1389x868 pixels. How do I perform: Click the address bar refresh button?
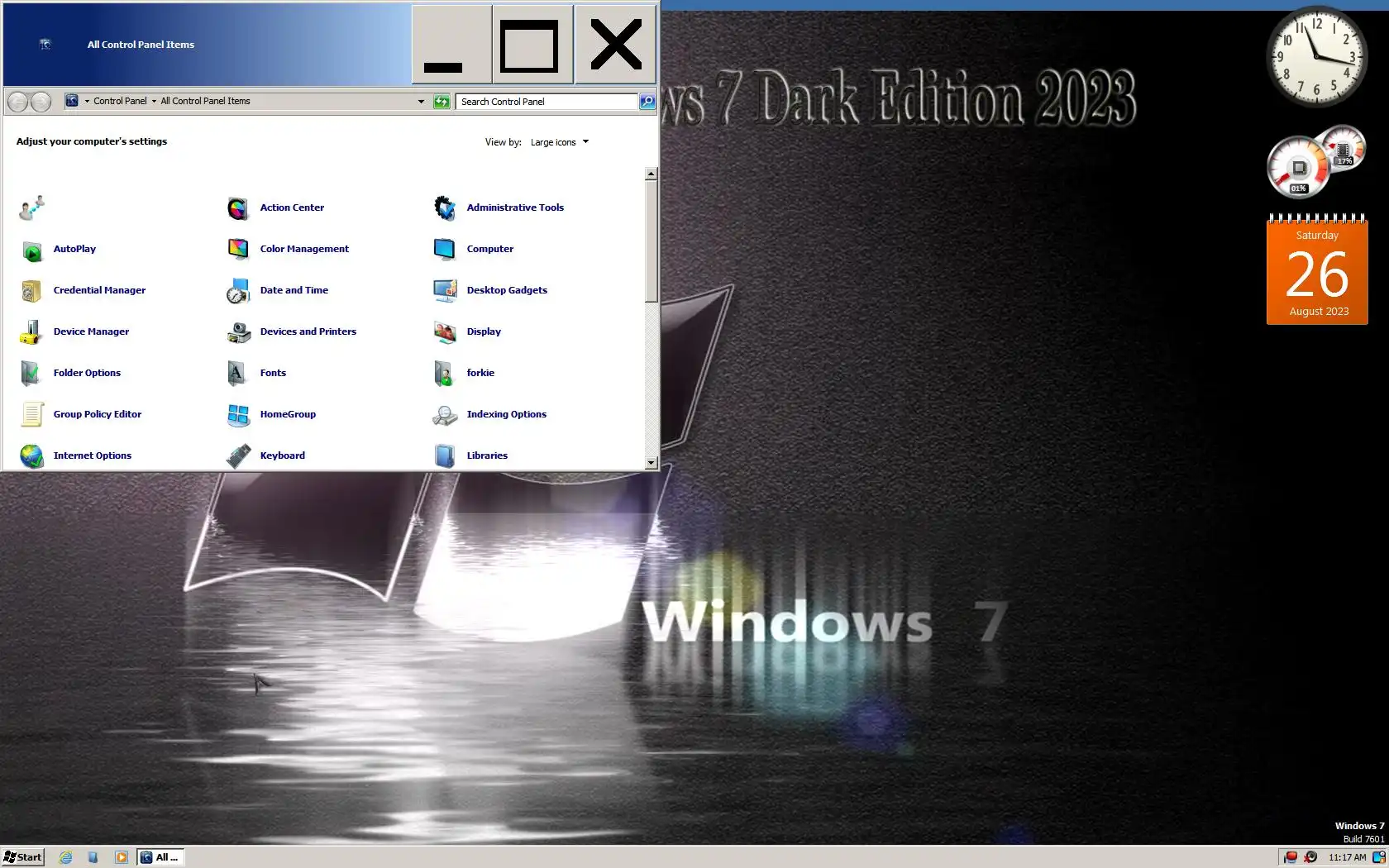point(442,101)
